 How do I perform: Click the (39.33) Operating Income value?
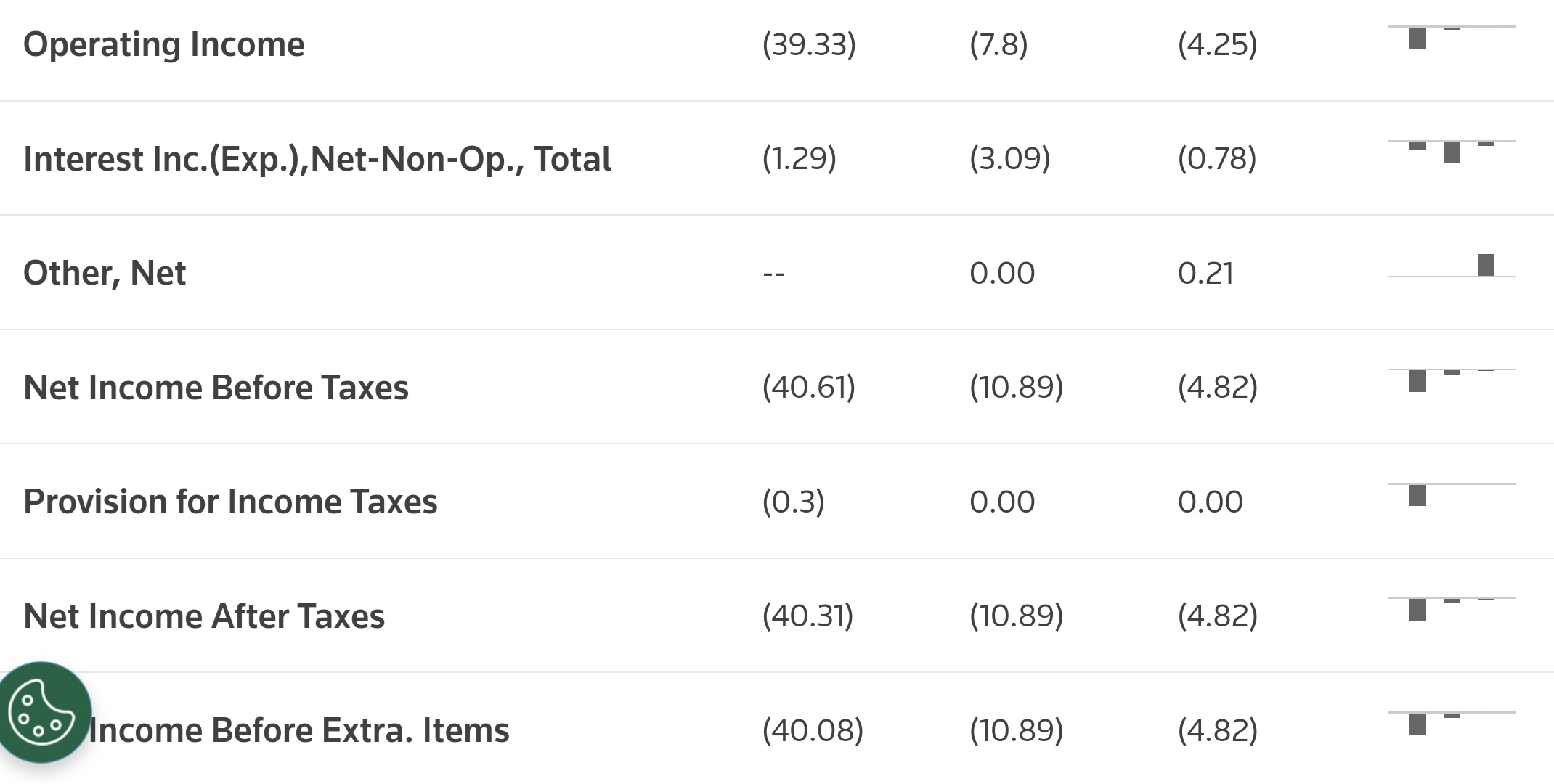point(809,44)
